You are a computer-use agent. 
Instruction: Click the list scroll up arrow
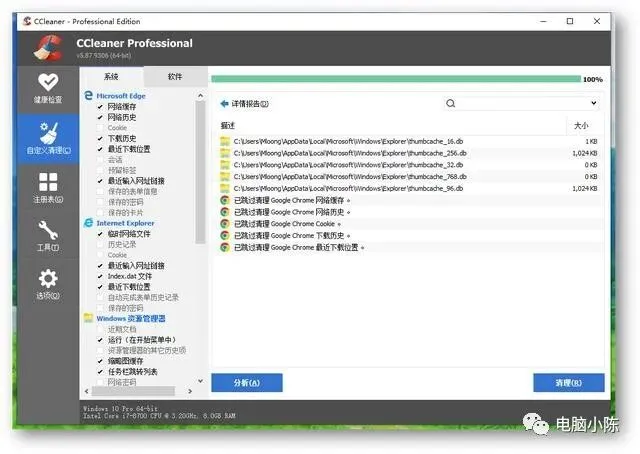pos(200,96)
